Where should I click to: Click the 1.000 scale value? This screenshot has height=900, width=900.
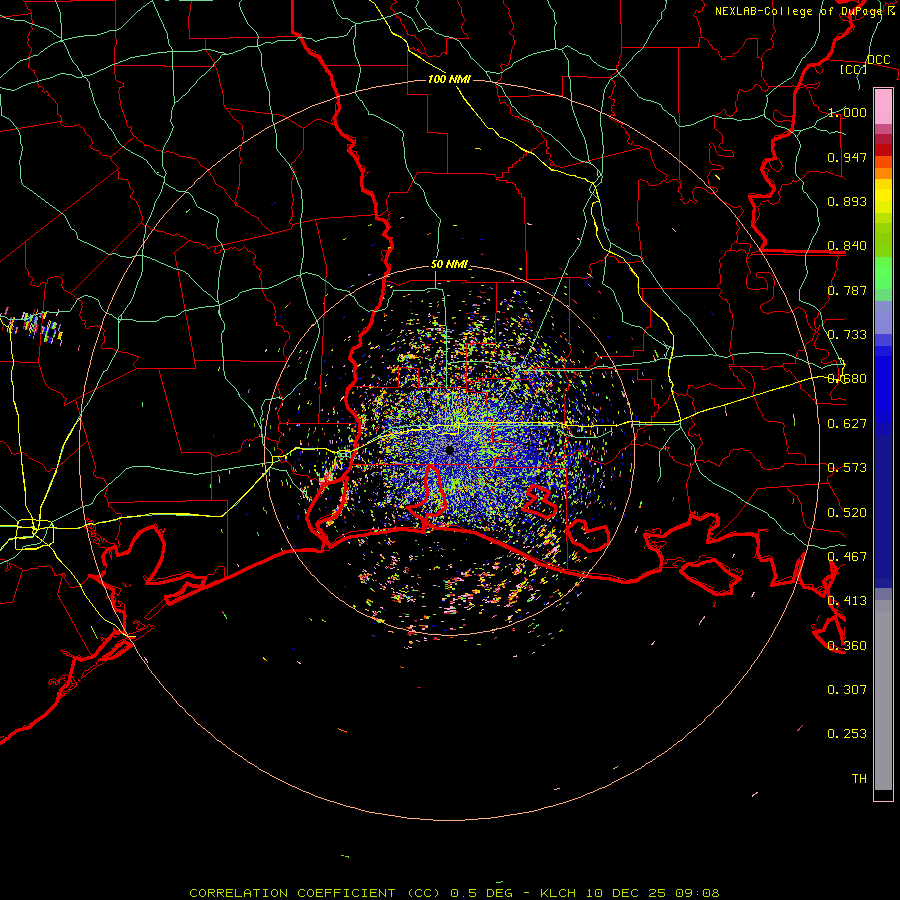(x=847, y=112)
